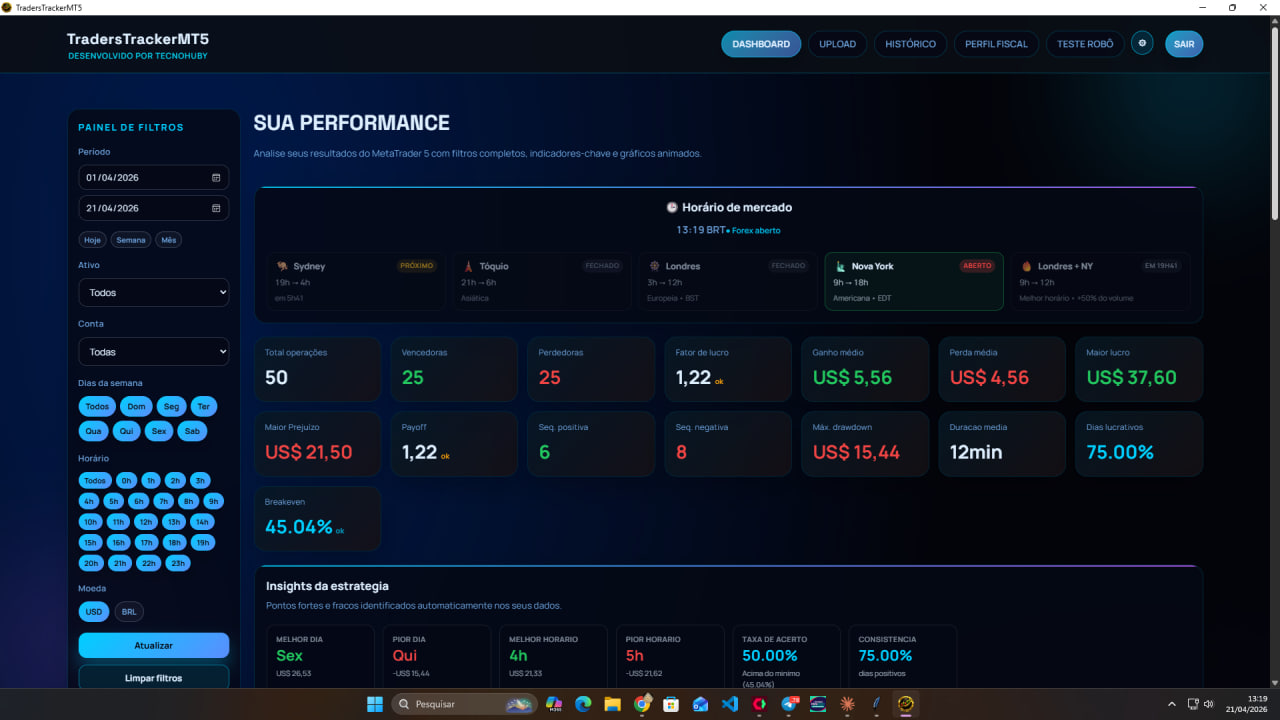Click the TradersTrackerMT5 logo title
The height and width of the screenshot is (720, 1280).
point(138,39)
